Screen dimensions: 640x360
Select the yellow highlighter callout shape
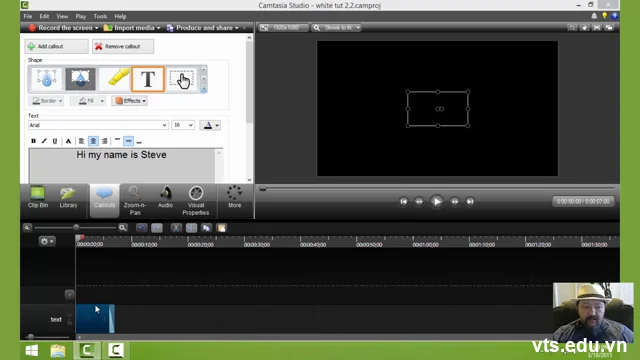pos(116,79)
